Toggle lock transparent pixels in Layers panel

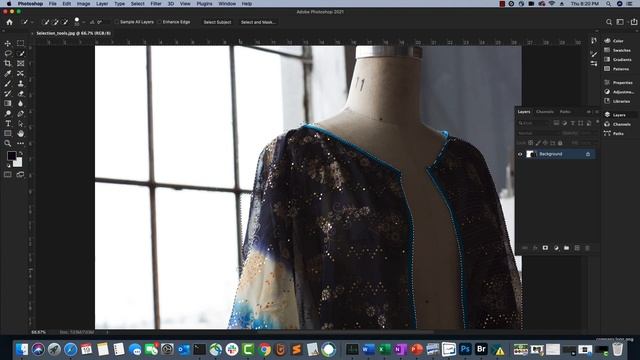[530, 143]
